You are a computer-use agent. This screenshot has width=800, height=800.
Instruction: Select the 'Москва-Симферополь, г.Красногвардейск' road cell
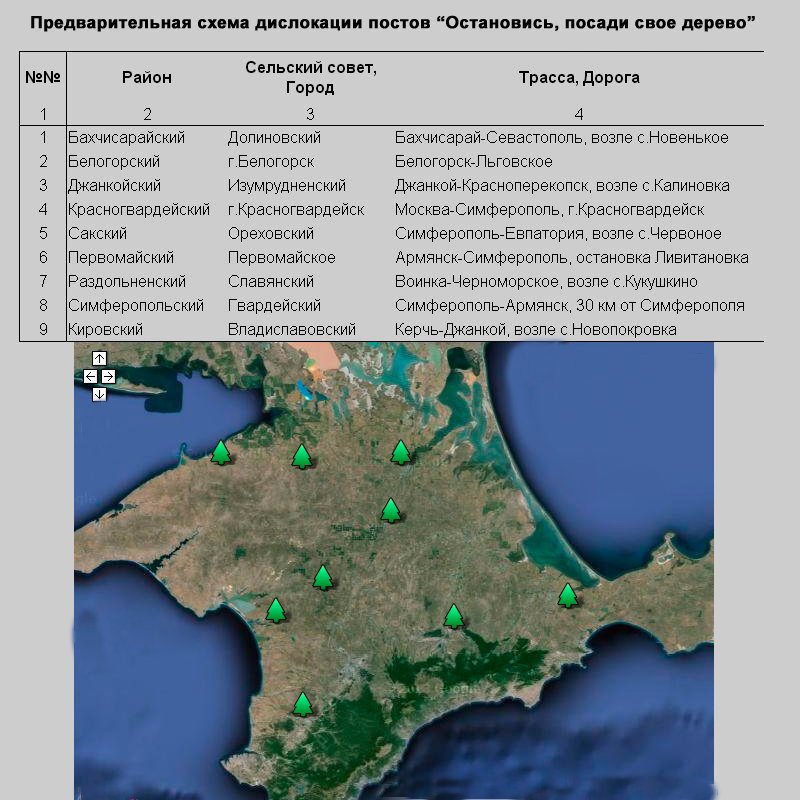[x=549, y=209]
